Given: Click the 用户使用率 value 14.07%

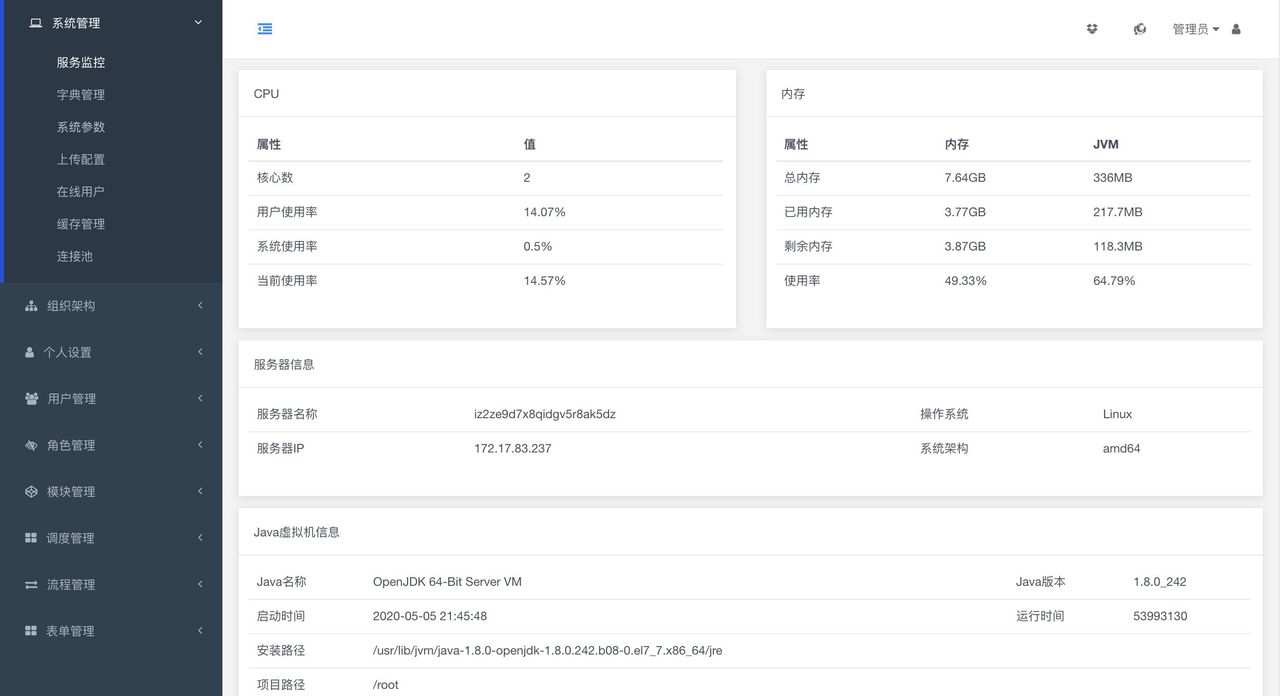Looking at the screenshot, I should click(545, 212).
